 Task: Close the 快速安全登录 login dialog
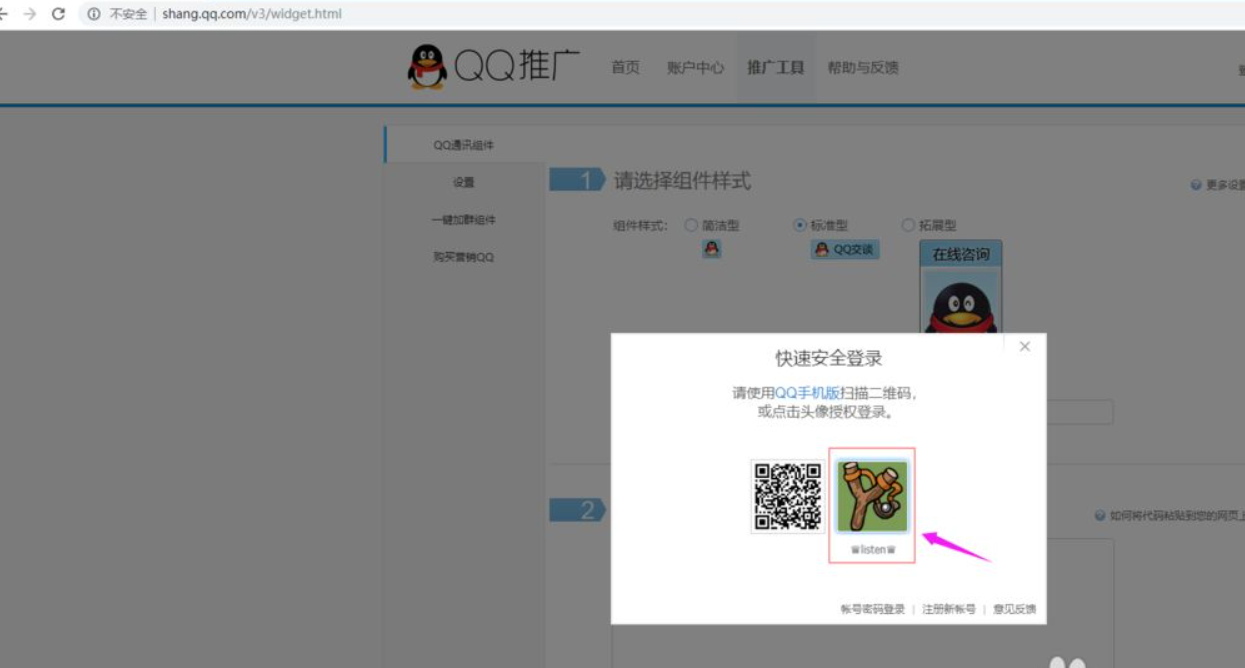pos(1024,346)
